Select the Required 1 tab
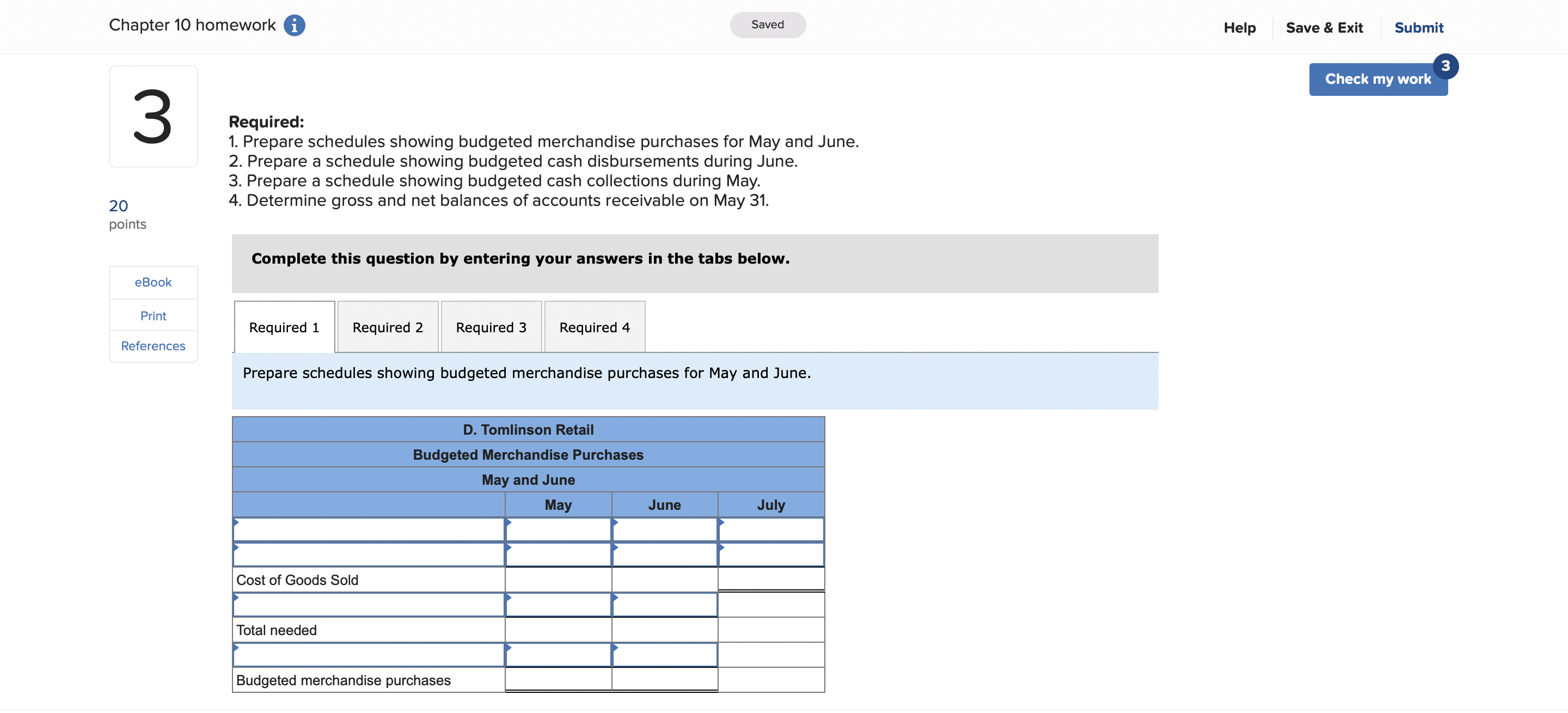1568x713 pixels. [284, 327]
